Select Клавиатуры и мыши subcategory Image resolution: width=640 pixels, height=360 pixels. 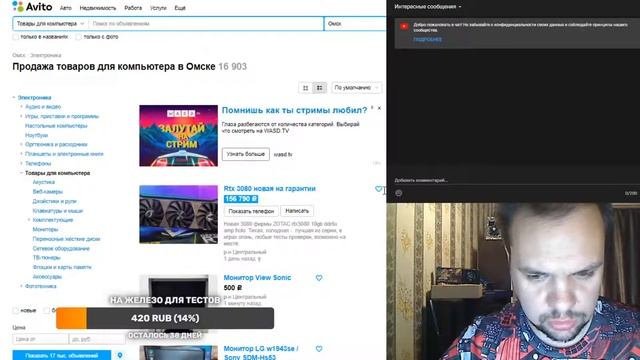[58, 211]
